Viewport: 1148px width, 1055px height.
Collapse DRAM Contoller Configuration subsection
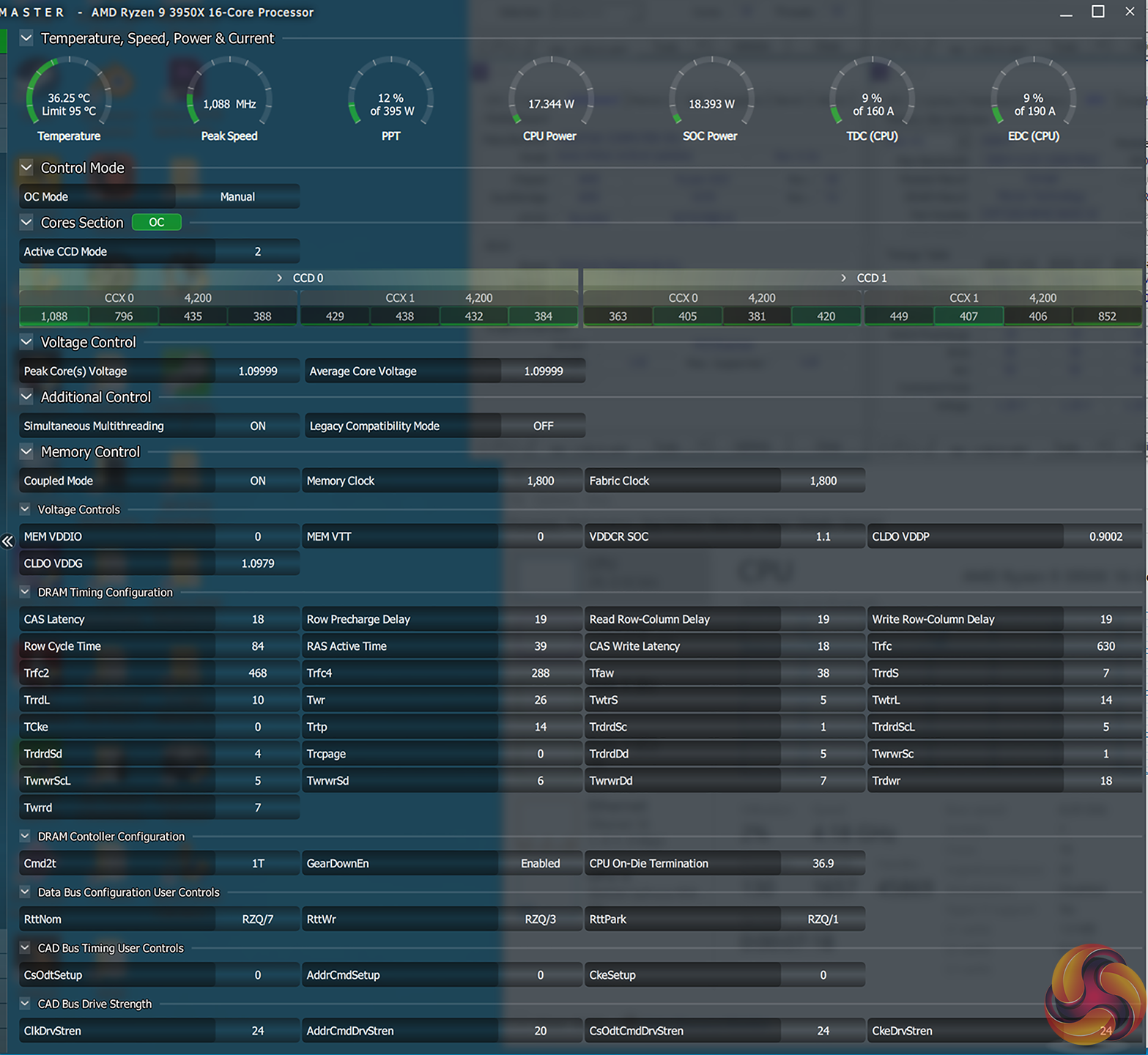25,836
